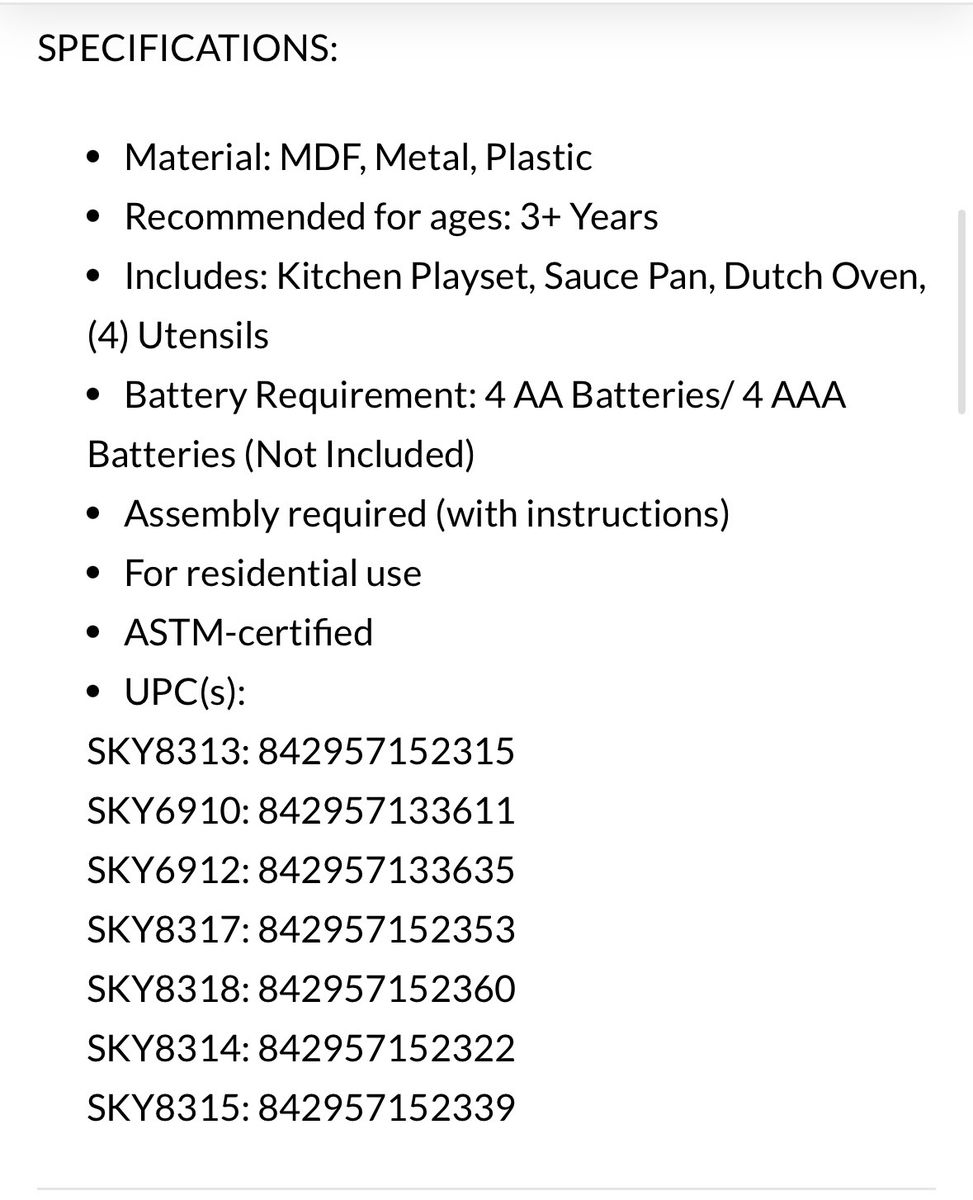
Task: Click the (4) Utensils text
Action: pyautogui.click(x=178, y=336)
